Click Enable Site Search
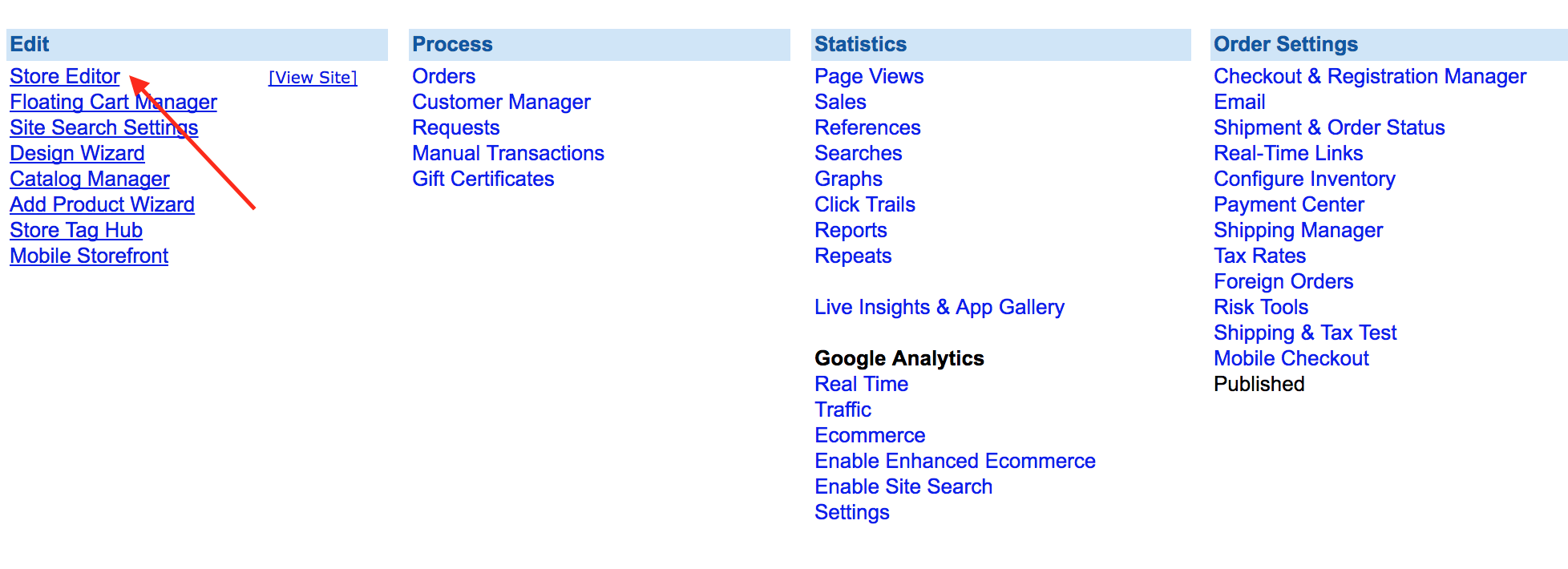This screenshot has height=569, width=1568. 903,486
